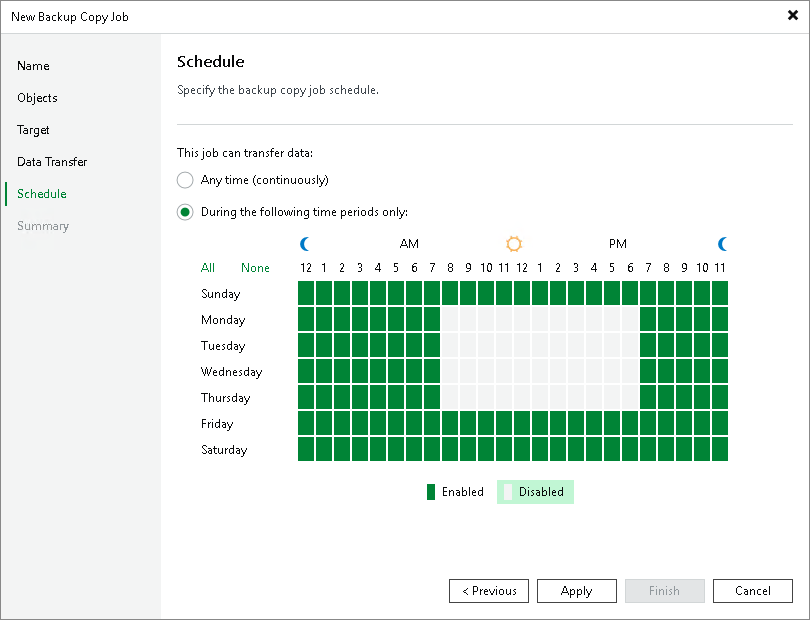Select the Wednesday row label
The height and width of the screenshot is (620, 810).
coord(231,371)
